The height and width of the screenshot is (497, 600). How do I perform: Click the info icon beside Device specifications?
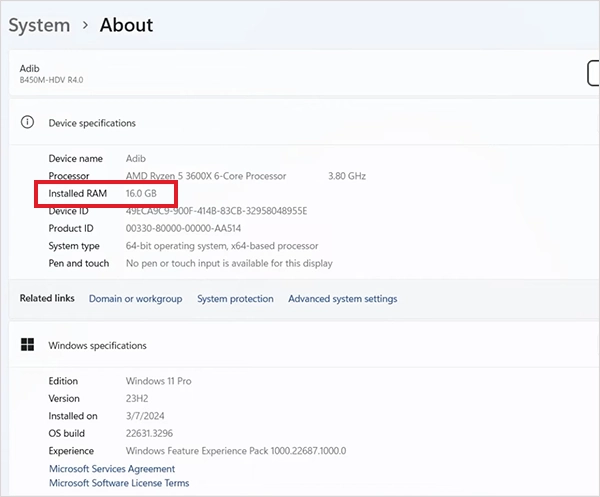27,122
